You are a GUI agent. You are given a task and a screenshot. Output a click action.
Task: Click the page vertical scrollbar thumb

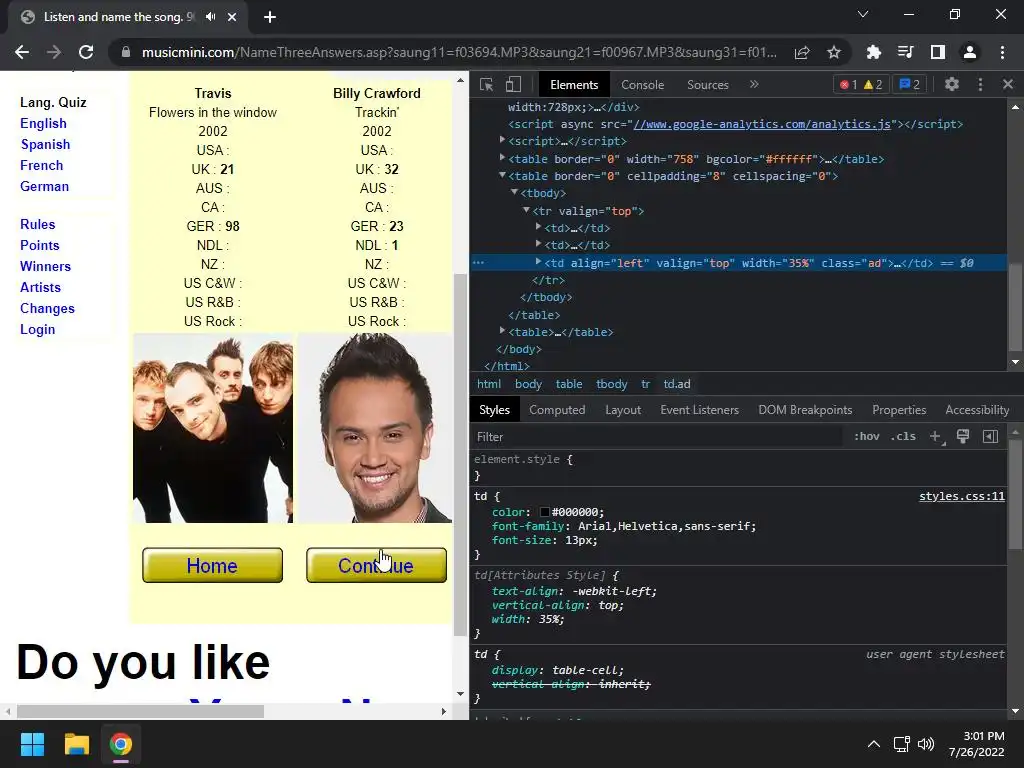click(x=460, y=455)
